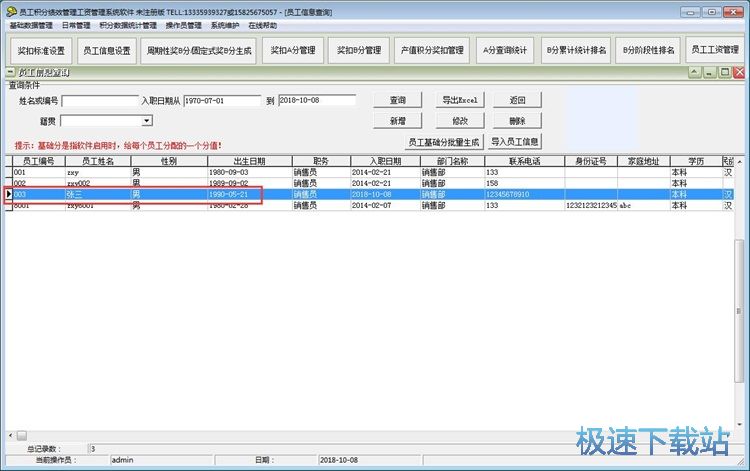Click the 员工基础分批量生成 button
The width and height of the screenshot is (750, 471).
(443, 142)
